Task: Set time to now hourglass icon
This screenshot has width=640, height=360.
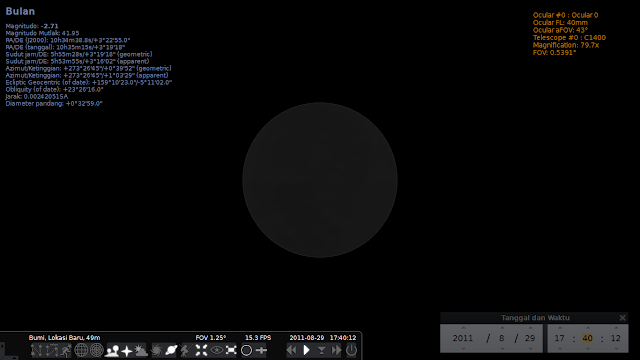Action: 322,350
